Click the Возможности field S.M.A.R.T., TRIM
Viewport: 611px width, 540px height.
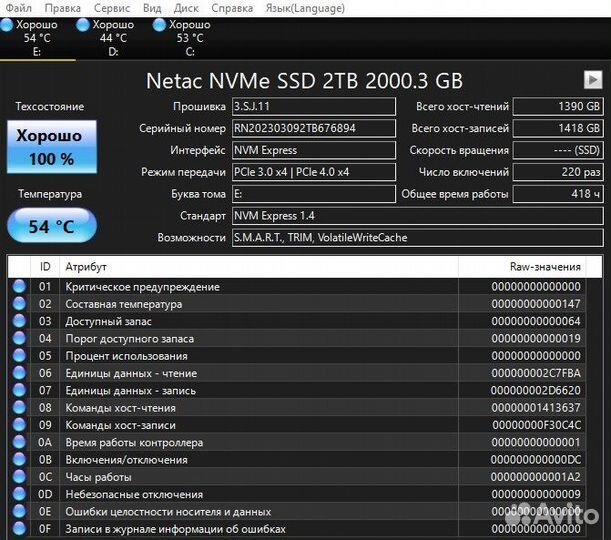pos(418,237)
